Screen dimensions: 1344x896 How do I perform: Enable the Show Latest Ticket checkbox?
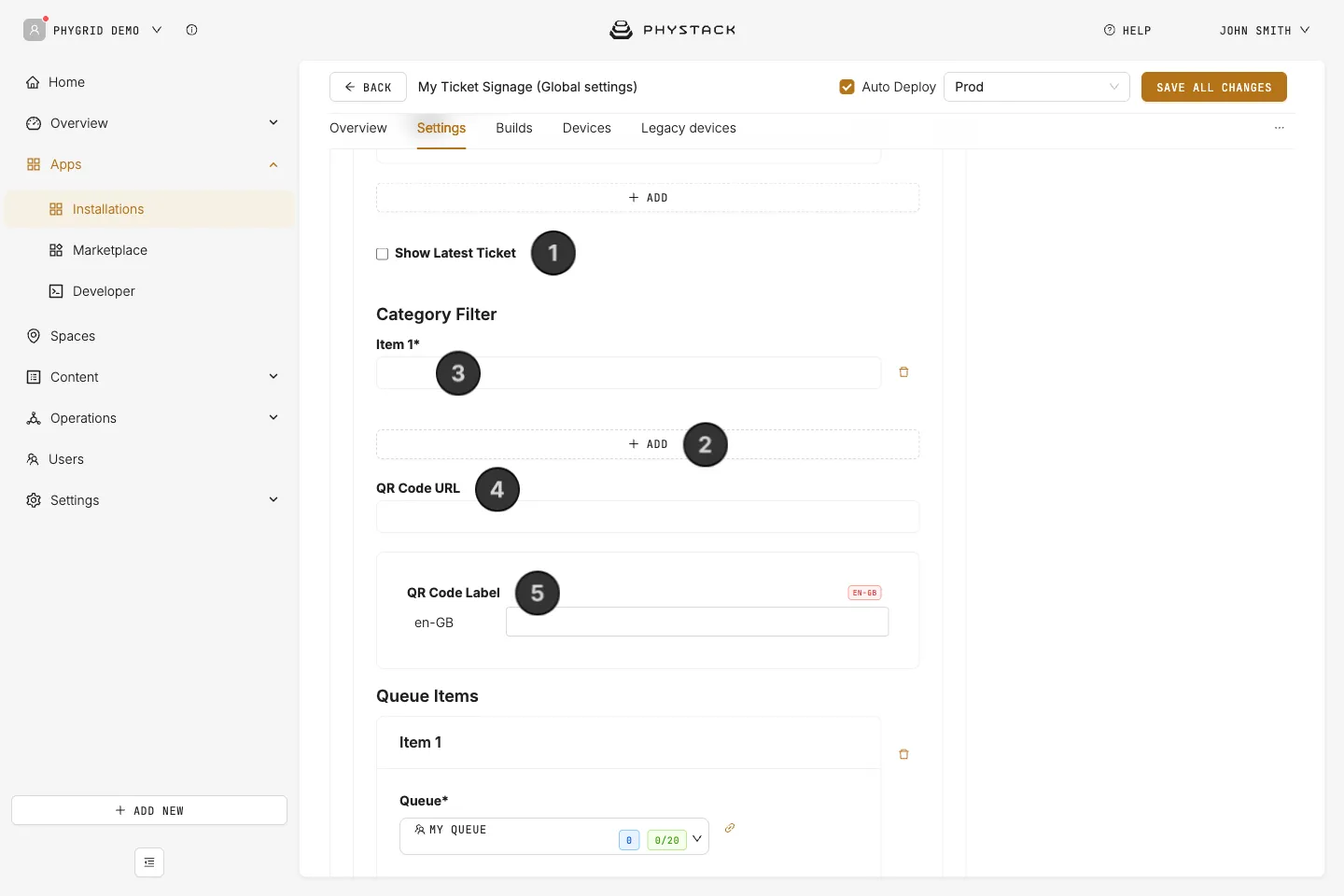coord(383,254)
